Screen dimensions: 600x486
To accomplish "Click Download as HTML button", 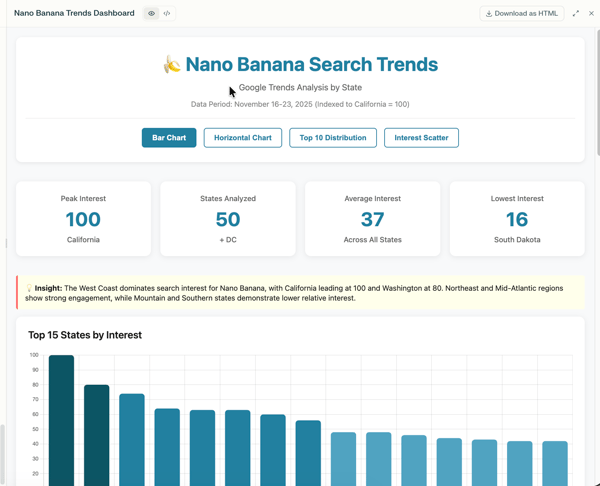I will tap(522, 13).
